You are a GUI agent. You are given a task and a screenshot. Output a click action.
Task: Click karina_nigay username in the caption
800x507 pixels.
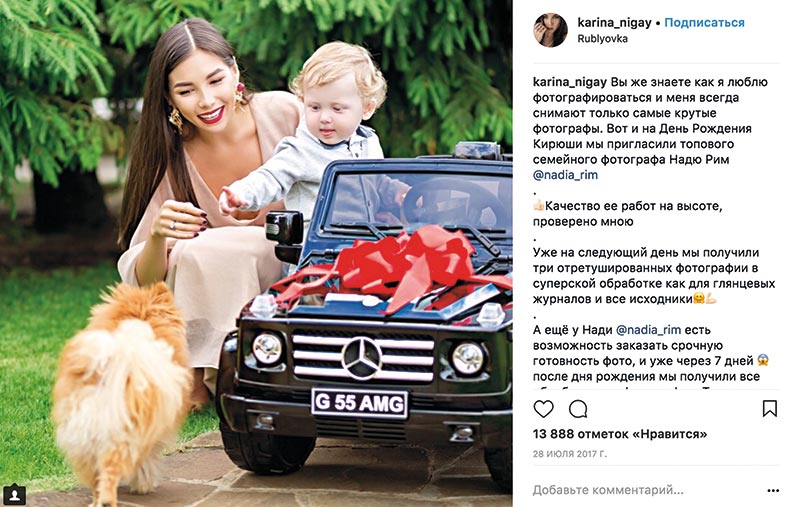[570, 82]
